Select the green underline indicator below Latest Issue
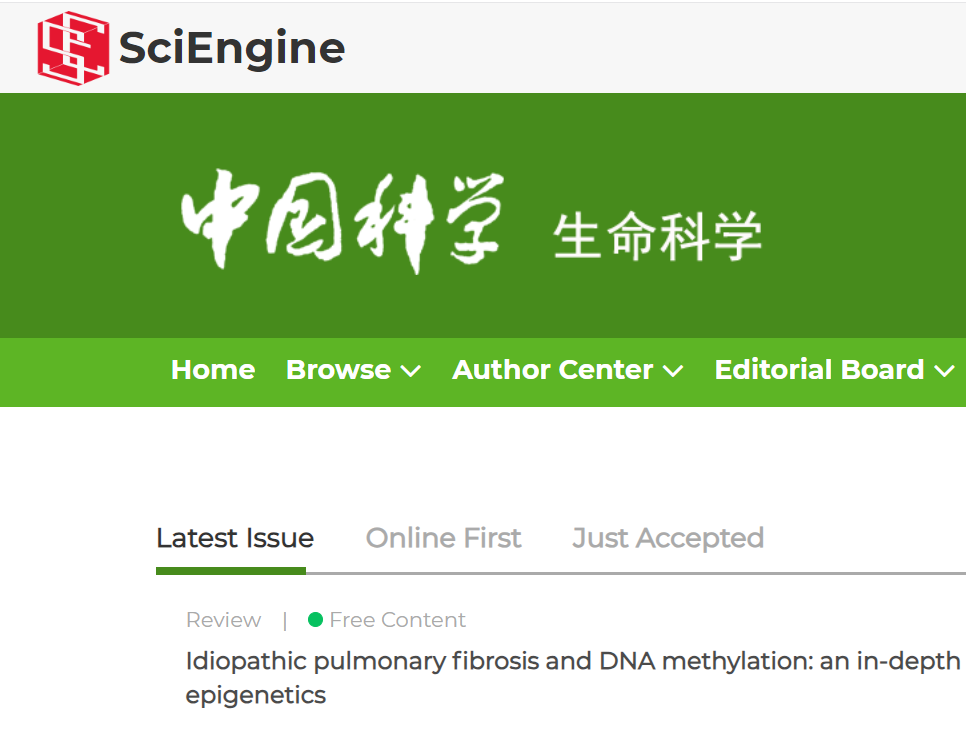The height and width of the screenshot is (735, 966). coord(230,572)
